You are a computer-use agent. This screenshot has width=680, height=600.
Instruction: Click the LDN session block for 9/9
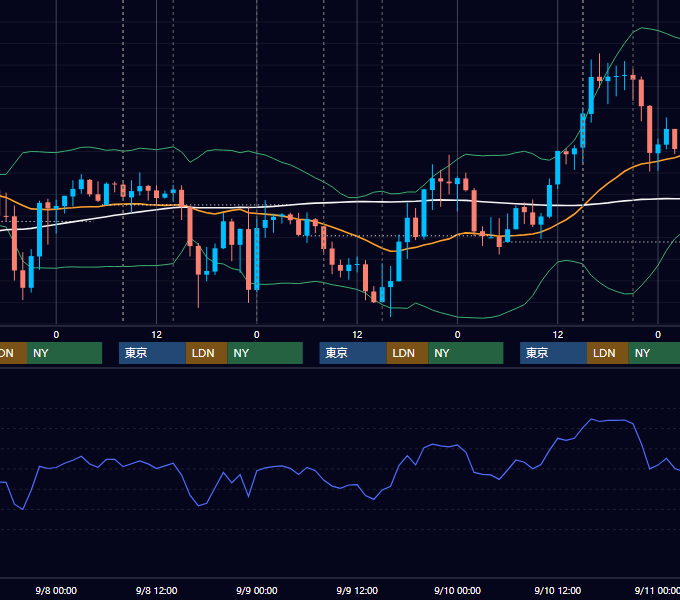[407, 353]
